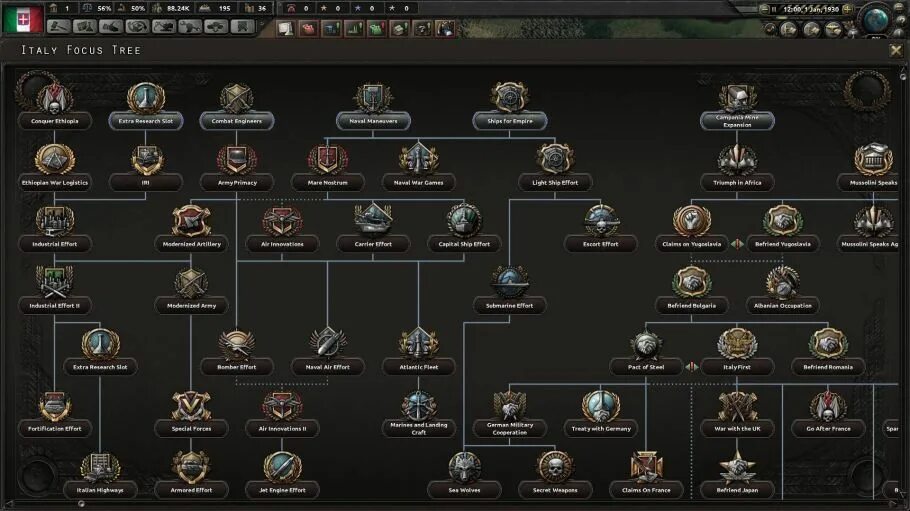Open the politics gavel tab
The width and height of the screenshot is (910, 511).
point(58,27)
